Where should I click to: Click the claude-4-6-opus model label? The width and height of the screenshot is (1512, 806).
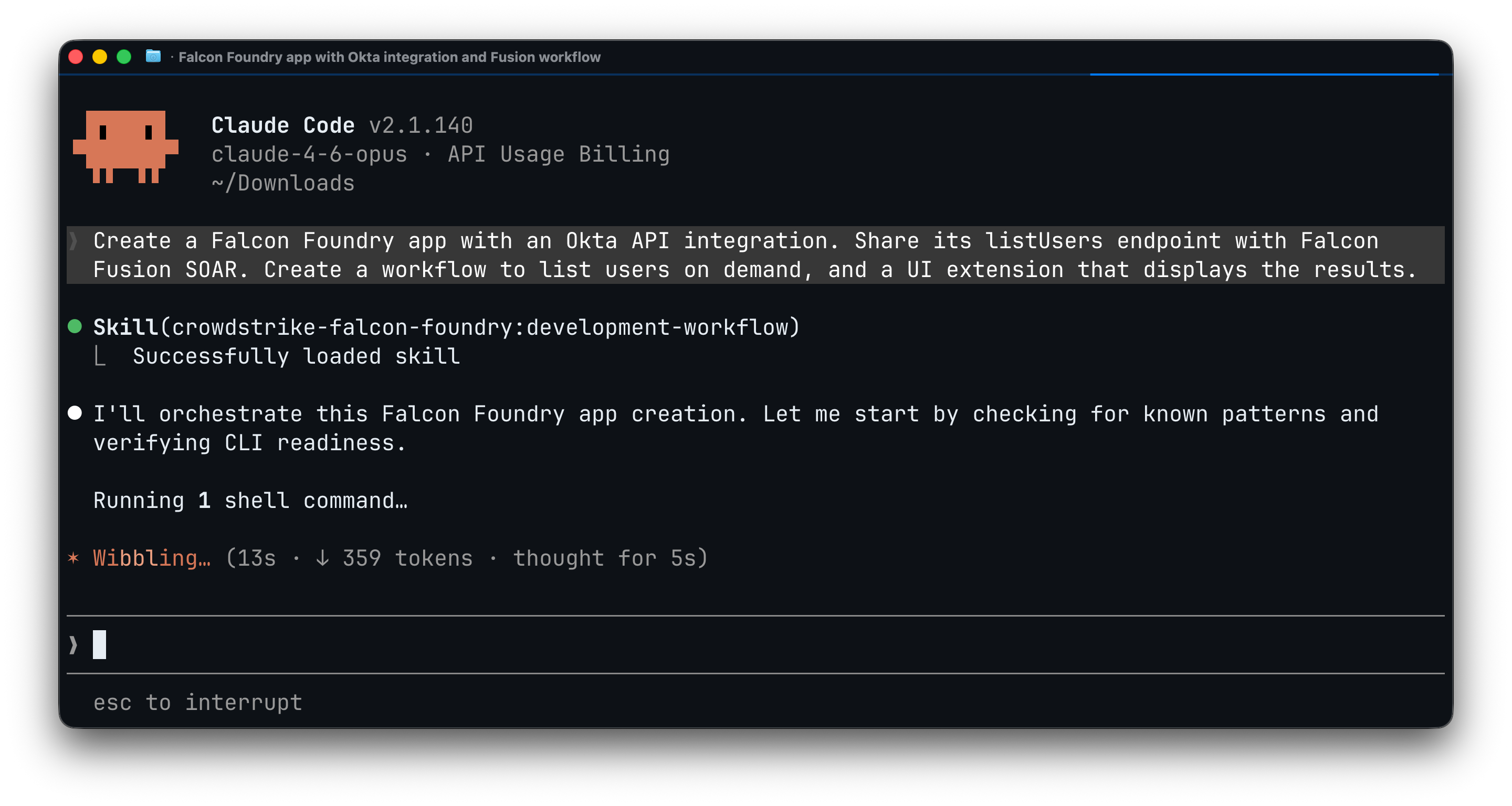[309, 154]
